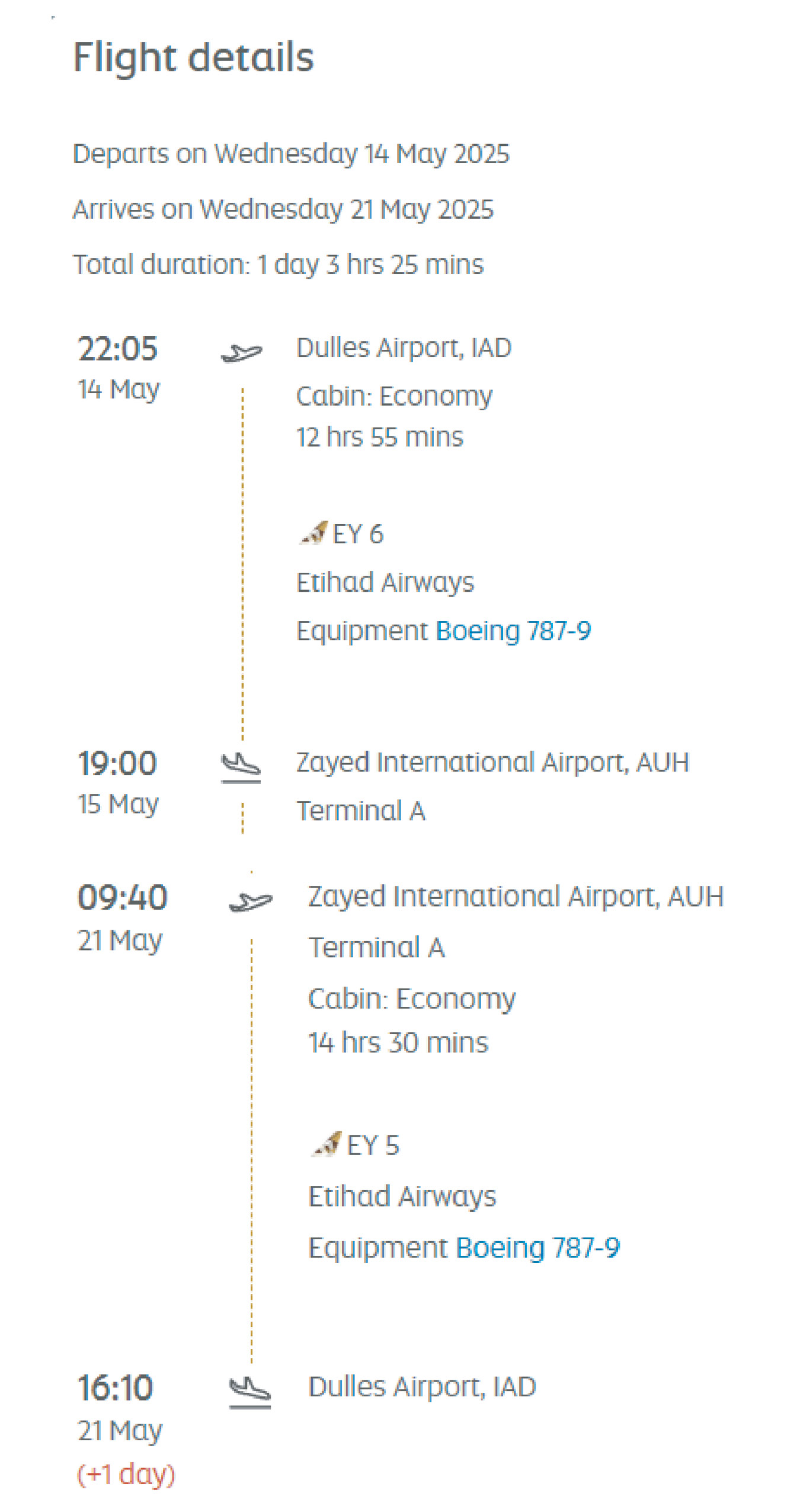This screenshot has height=1512, width=800.
Task: Click the 12 hrs 55 mins duration
Action: pos(379,437)
